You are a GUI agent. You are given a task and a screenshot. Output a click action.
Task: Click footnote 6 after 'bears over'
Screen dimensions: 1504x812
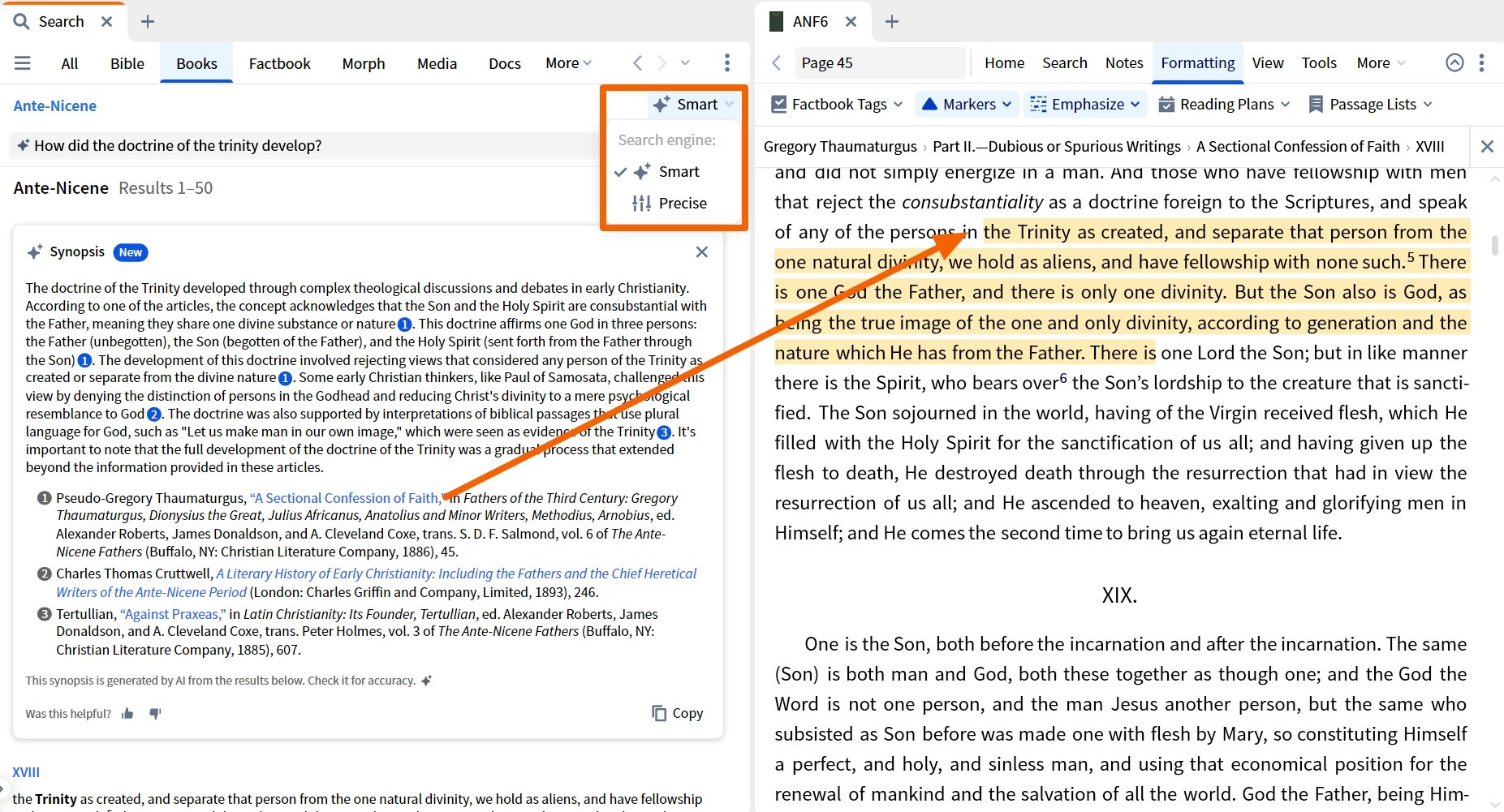click(x=1063, y=378)
